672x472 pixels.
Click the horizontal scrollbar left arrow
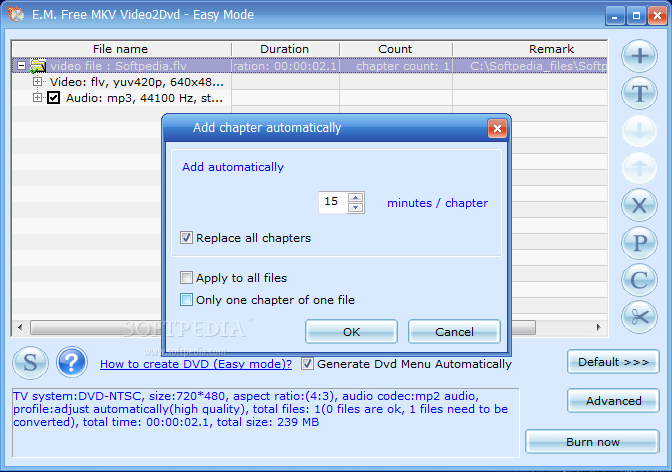(x=20, y=328)
